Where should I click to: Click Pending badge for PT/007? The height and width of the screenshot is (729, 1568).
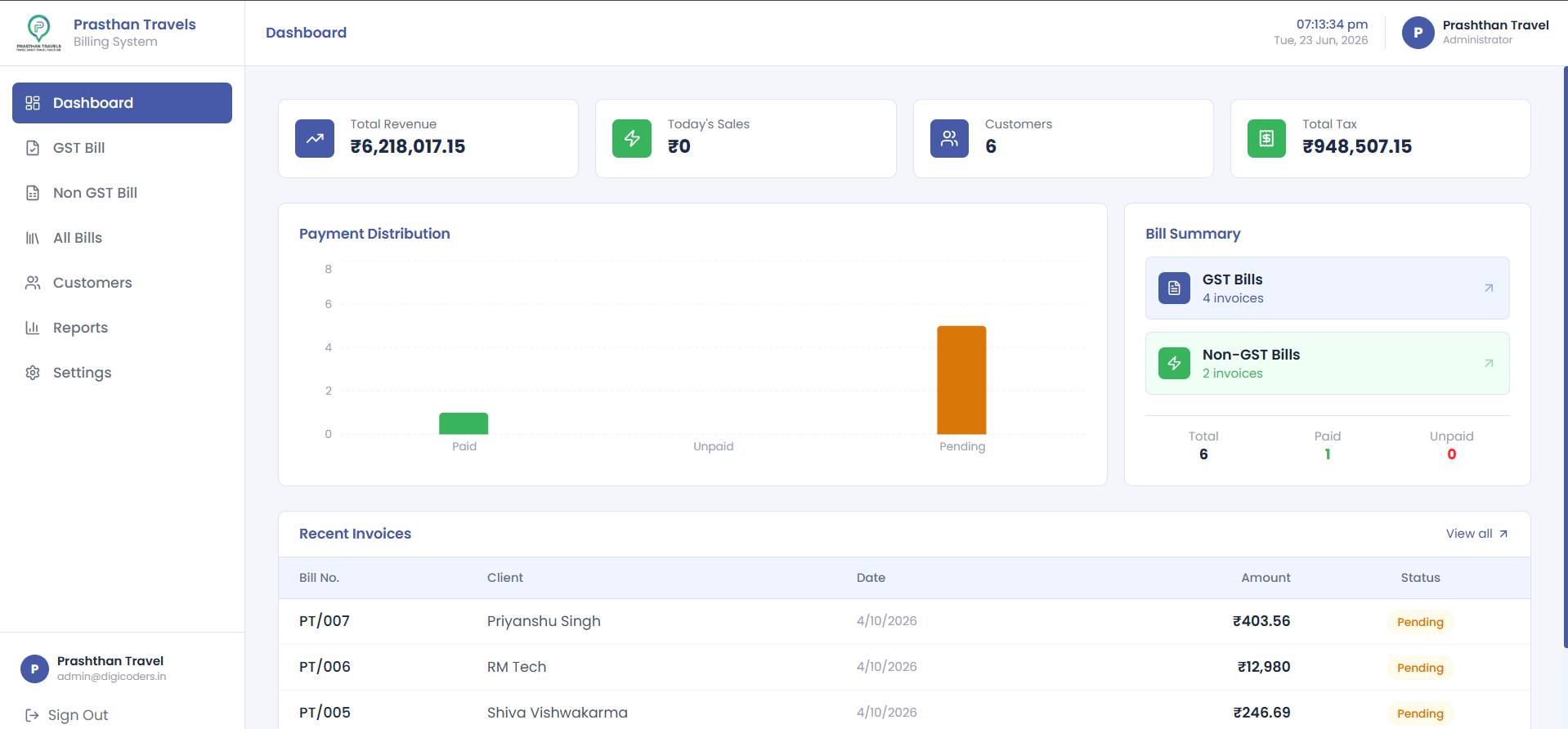coord(1420,622)
